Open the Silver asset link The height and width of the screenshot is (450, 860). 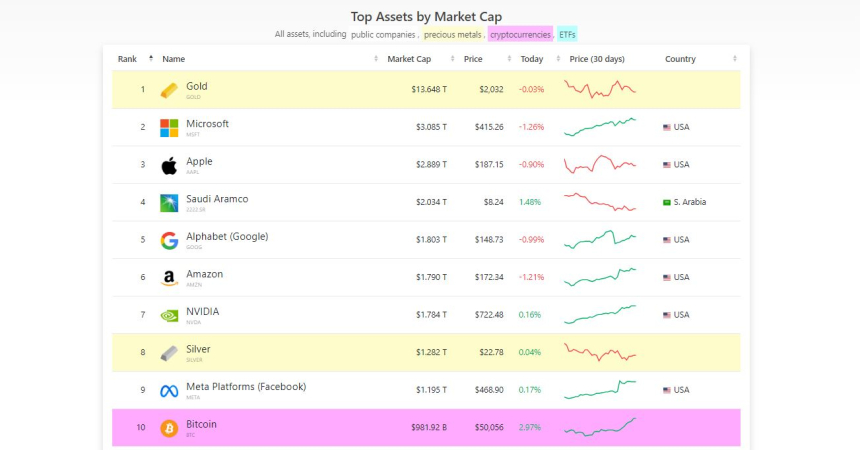click(x=198, y=349)
